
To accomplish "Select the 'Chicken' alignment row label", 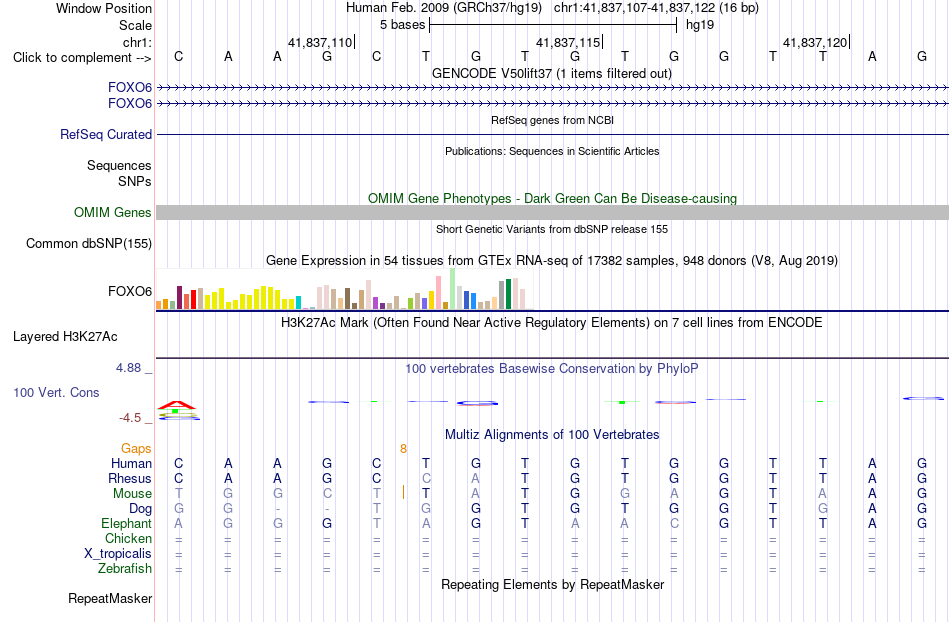I will click(128, 538).
